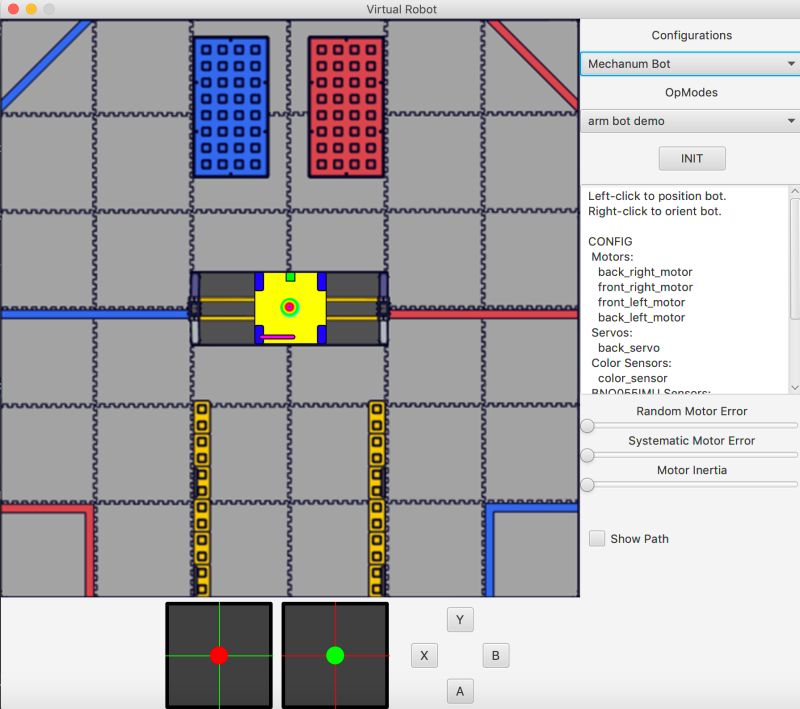This screenshot has width=800, height=709.
Task: Open the Configurations dropdown showing Mechanum Bot
Action: click(690, 64)
